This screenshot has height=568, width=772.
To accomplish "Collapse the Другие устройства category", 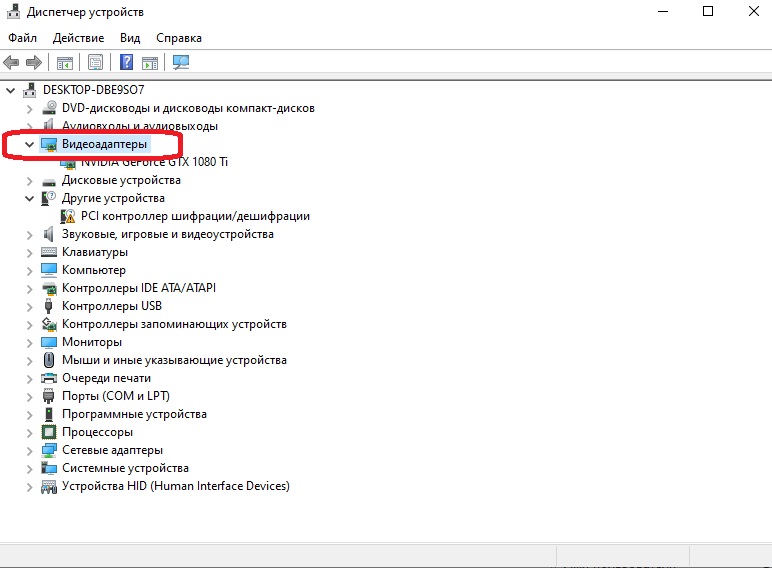I will 29,198.
